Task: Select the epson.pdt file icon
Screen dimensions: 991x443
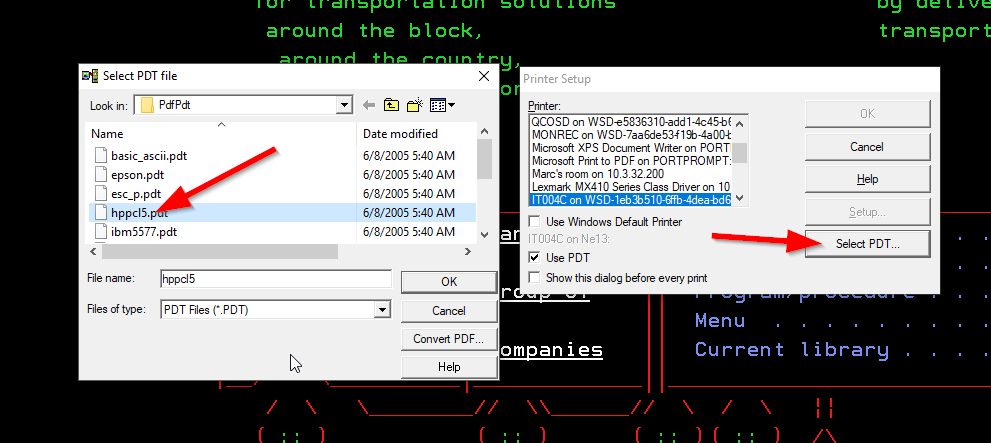Action: pyautogui.click(x=100, y=174)
